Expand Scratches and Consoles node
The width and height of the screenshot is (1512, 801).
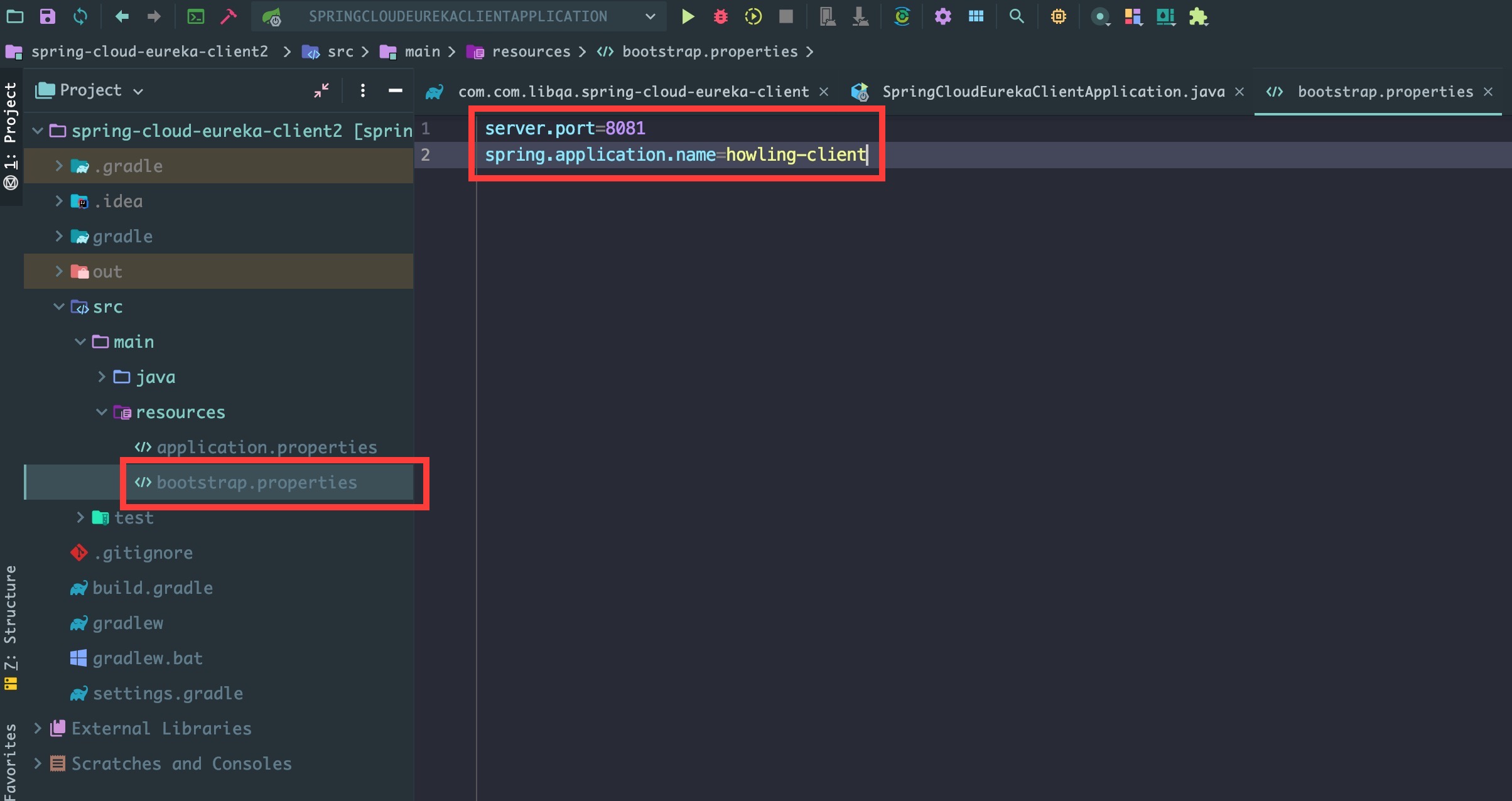coord(38,763)
